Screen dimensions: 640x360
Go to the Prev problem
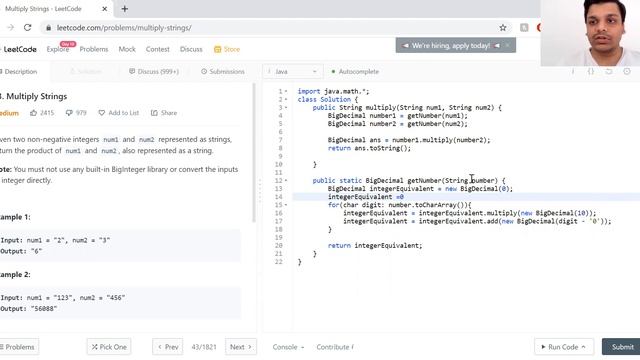(168, 347)
